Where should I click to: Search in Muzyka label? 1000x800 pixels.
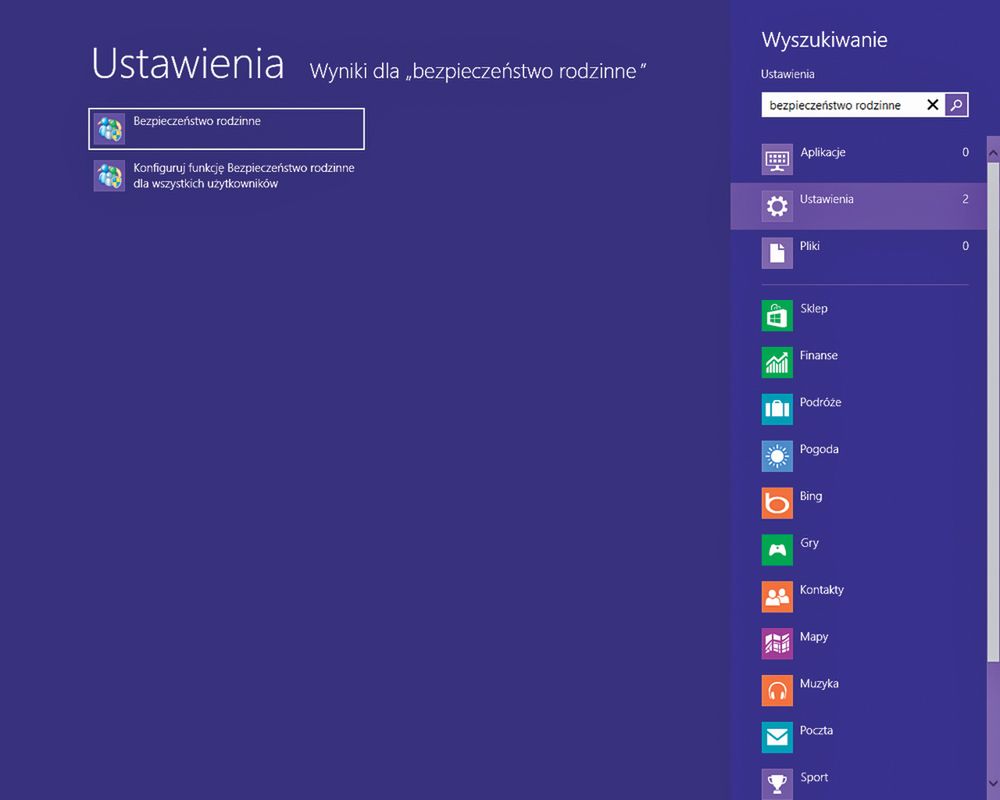(819, 684)
